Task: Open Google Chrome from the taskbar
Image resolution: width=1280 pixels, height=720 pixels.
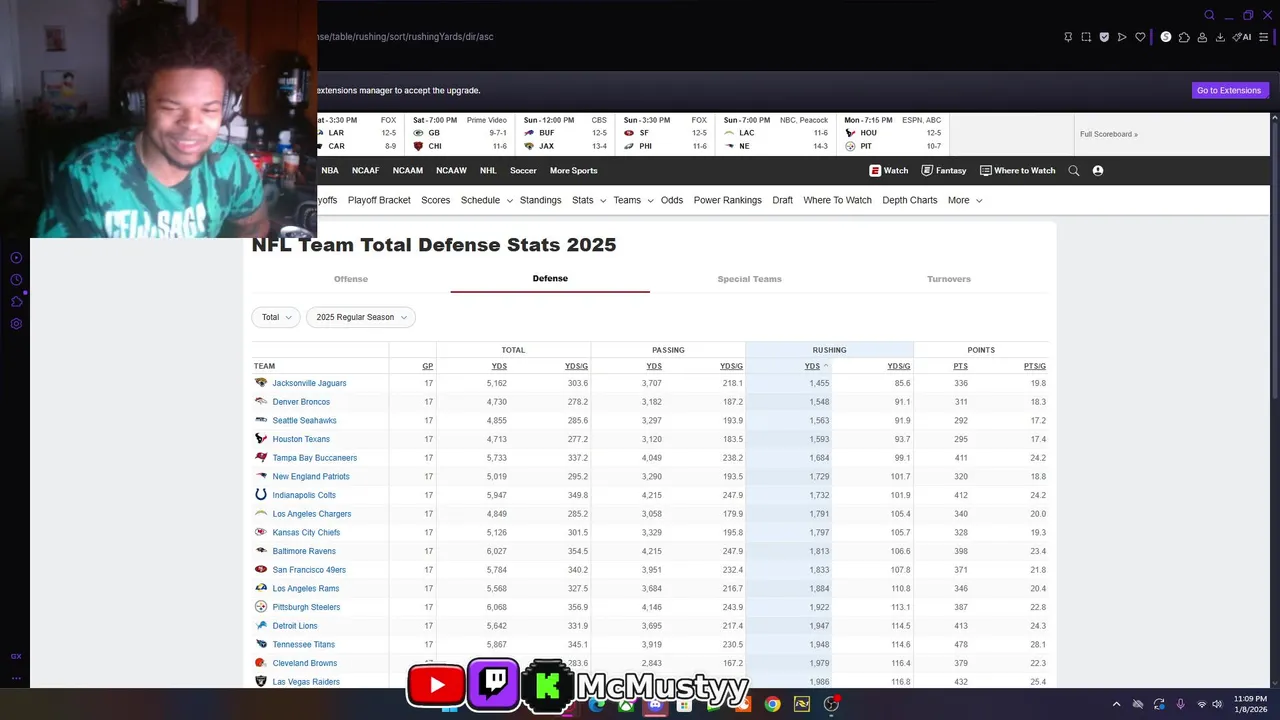Action: [x=772, y=704]
